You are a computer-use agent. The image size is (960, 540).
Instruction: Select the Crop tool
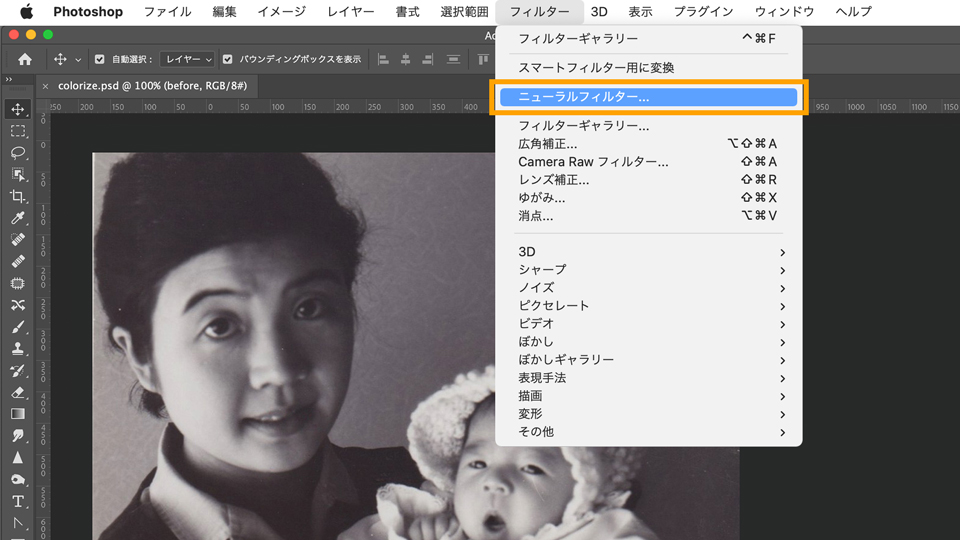click(18, 196)
